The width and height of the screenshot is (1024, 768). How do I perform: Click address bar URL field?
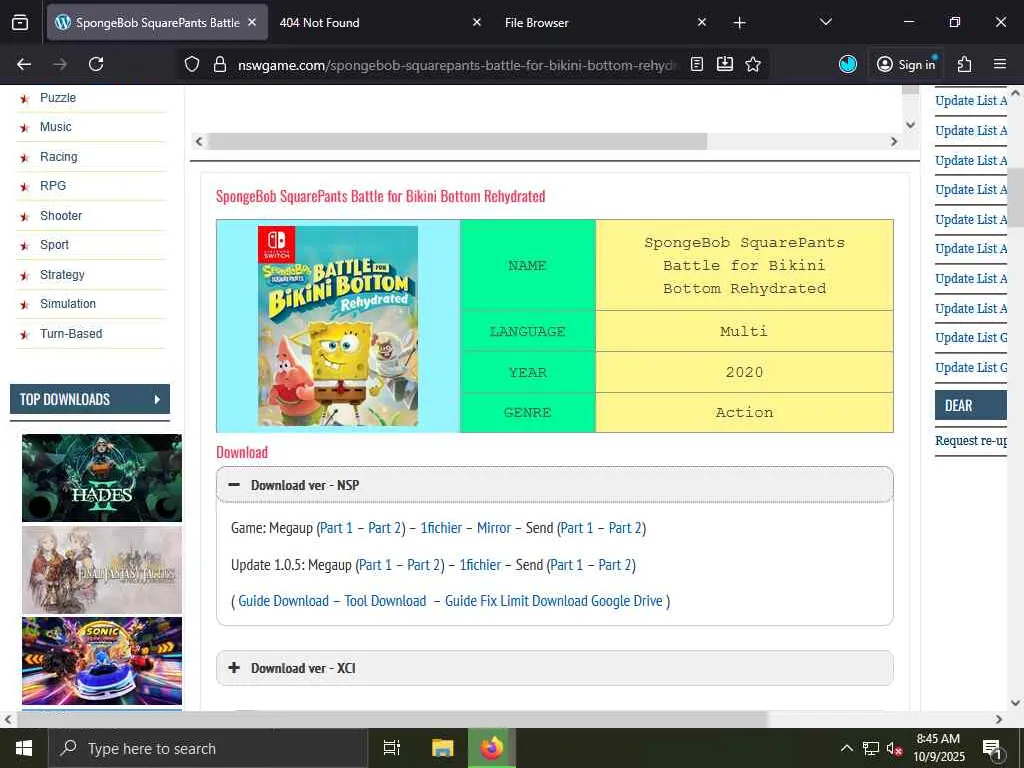coord(457,65)
